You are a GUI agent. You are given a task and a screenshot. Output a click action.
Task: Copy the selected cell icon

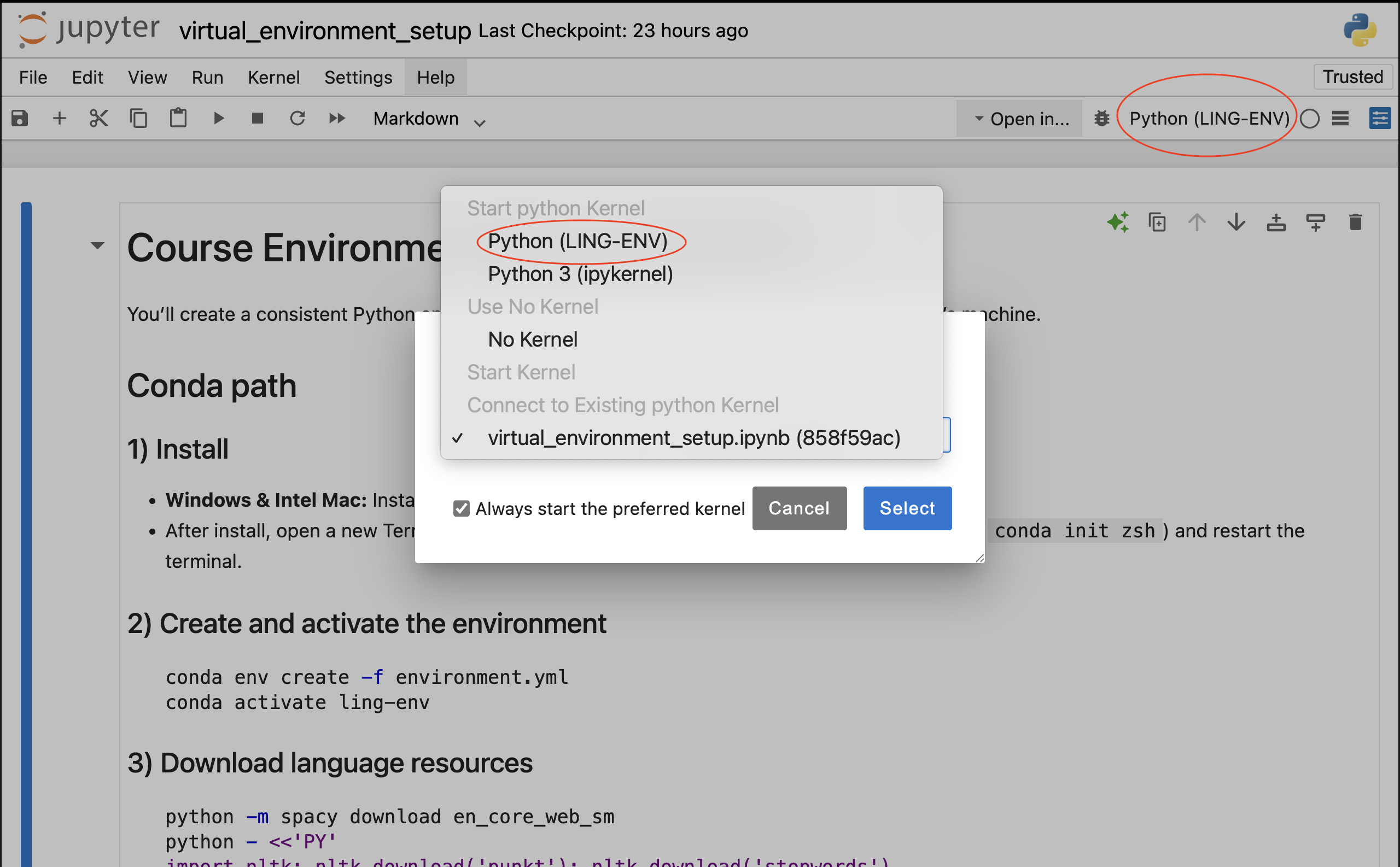tap(138, 119)
